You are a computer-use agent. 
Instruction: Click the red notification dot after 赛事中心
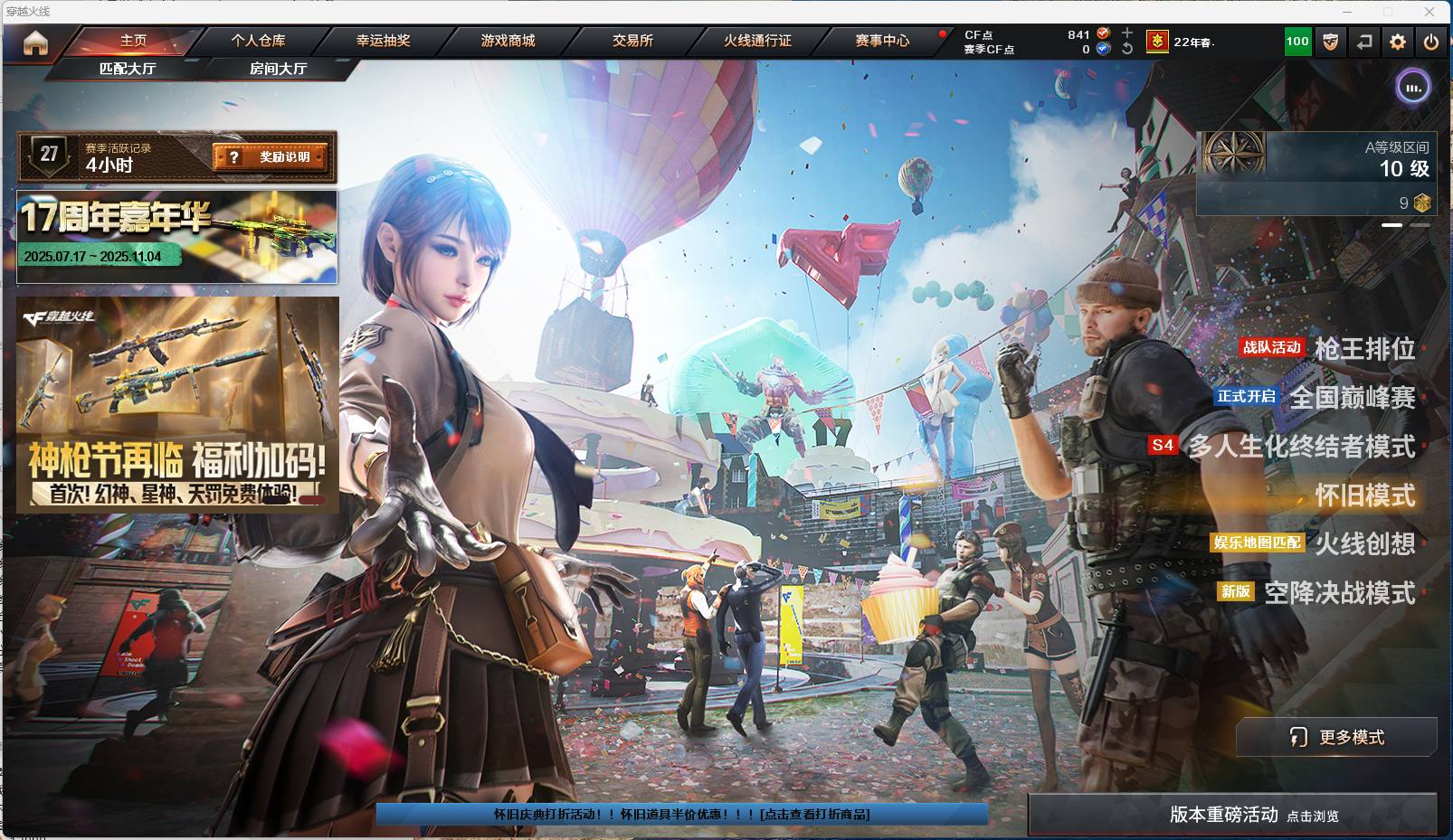coord(942,34)
